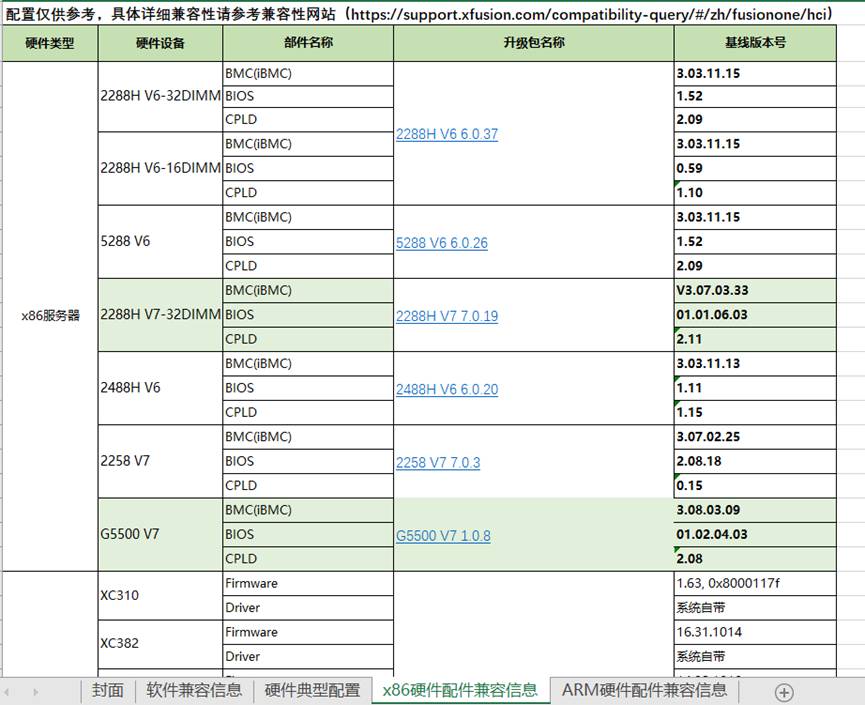Select the 2258 V7 device cell
The image size is (865, 705).
pyautogui.click(x=160, y=461)
